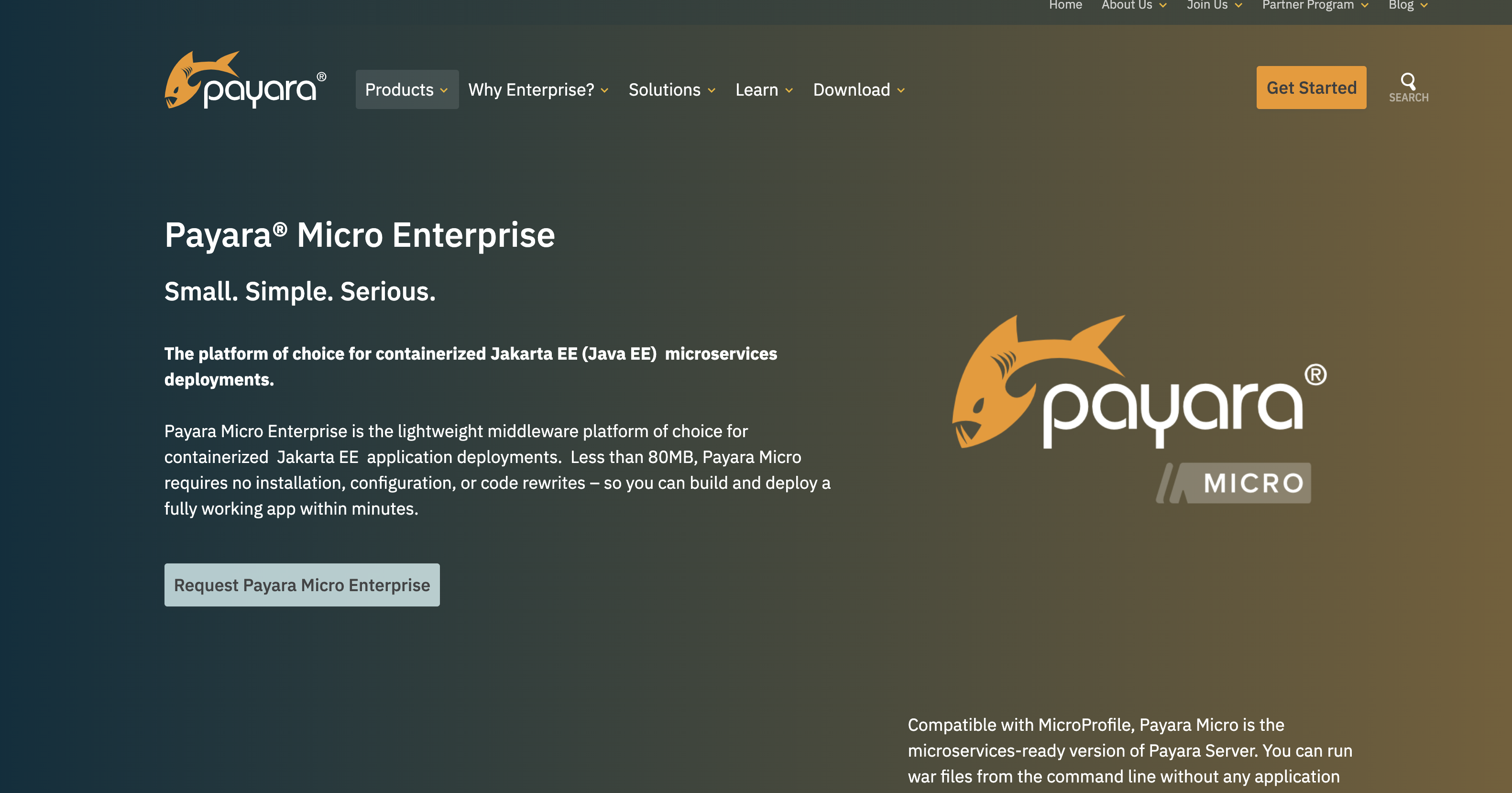This screenshot has width=1512, height=793.
Task: Open About Us top menu
Action: (x=1127, y=5)
